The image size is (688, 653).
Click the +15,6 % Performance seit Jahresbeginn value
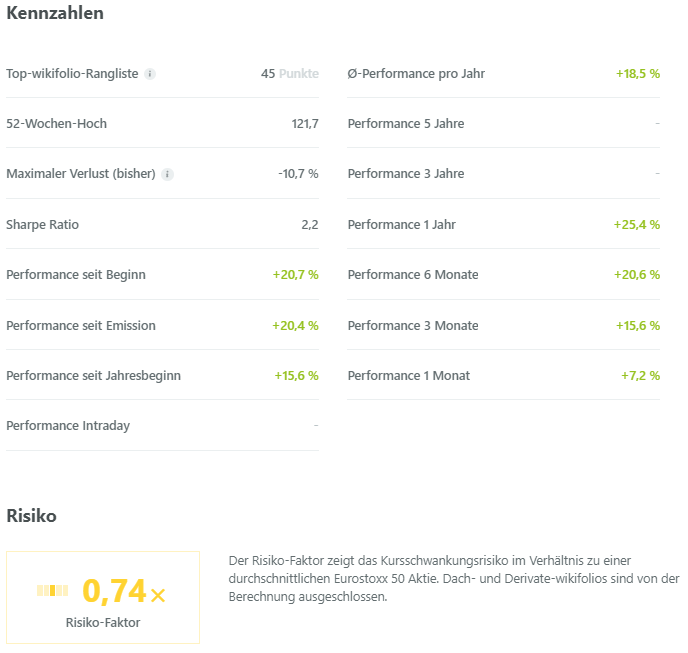pos(297,376)
